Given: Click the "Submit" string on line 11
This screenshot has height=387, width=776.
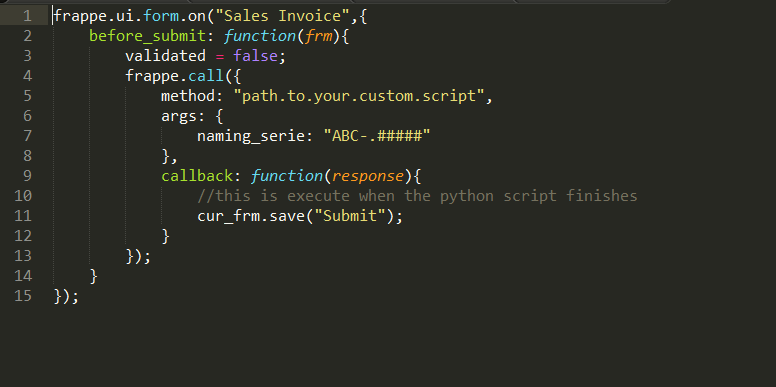Looking at the screenshot, I should coord(350,216).
